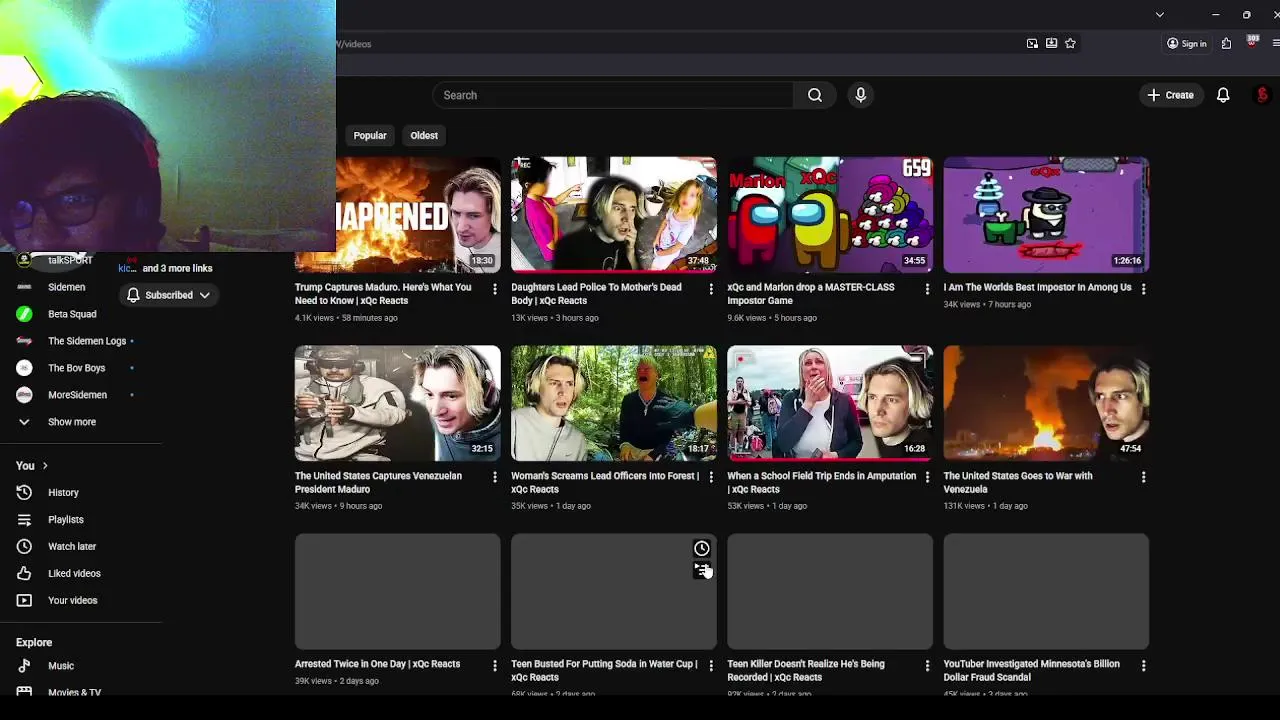Click browser Sign in button

tap(1187, 43)
